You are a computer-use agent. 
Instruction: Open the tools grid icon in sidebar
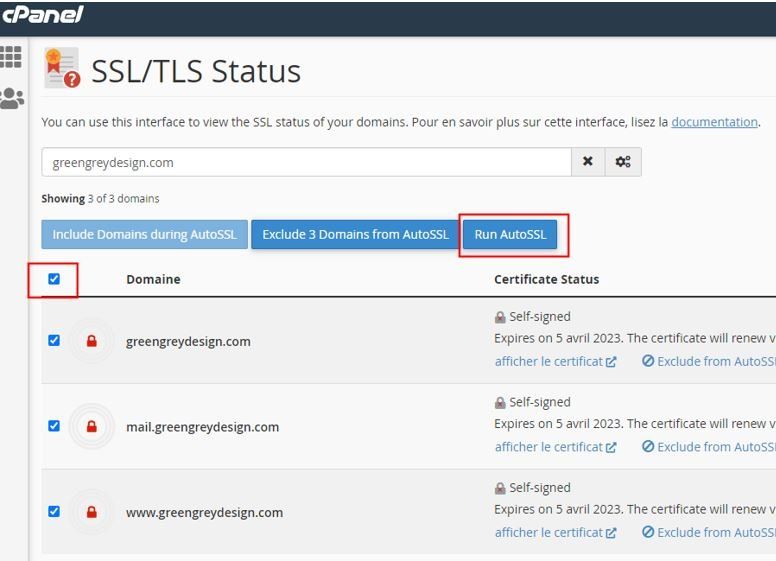pyautogui.click(x=10, y=57)
